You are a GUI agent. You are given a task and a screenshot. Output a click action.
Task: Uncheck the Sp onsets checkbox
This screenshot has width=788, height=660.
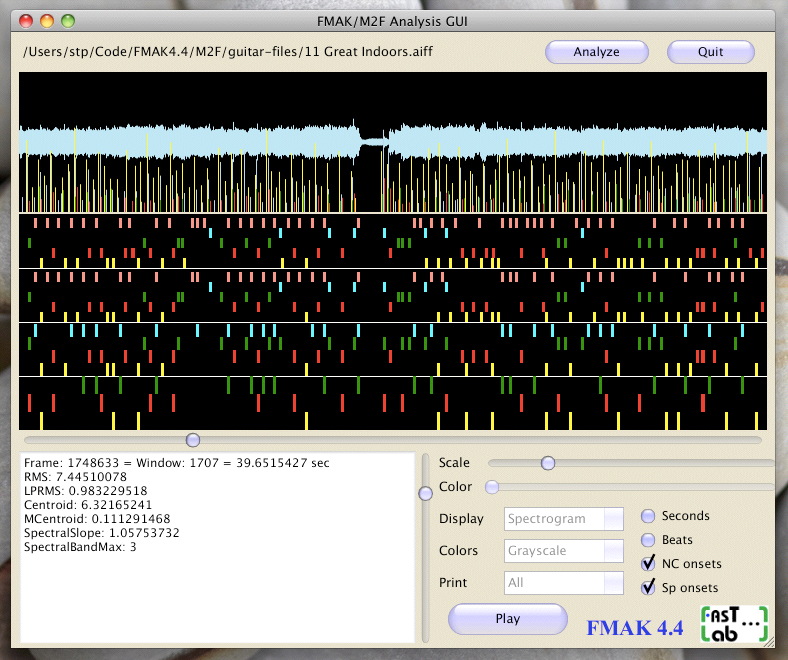coord(648,587)
